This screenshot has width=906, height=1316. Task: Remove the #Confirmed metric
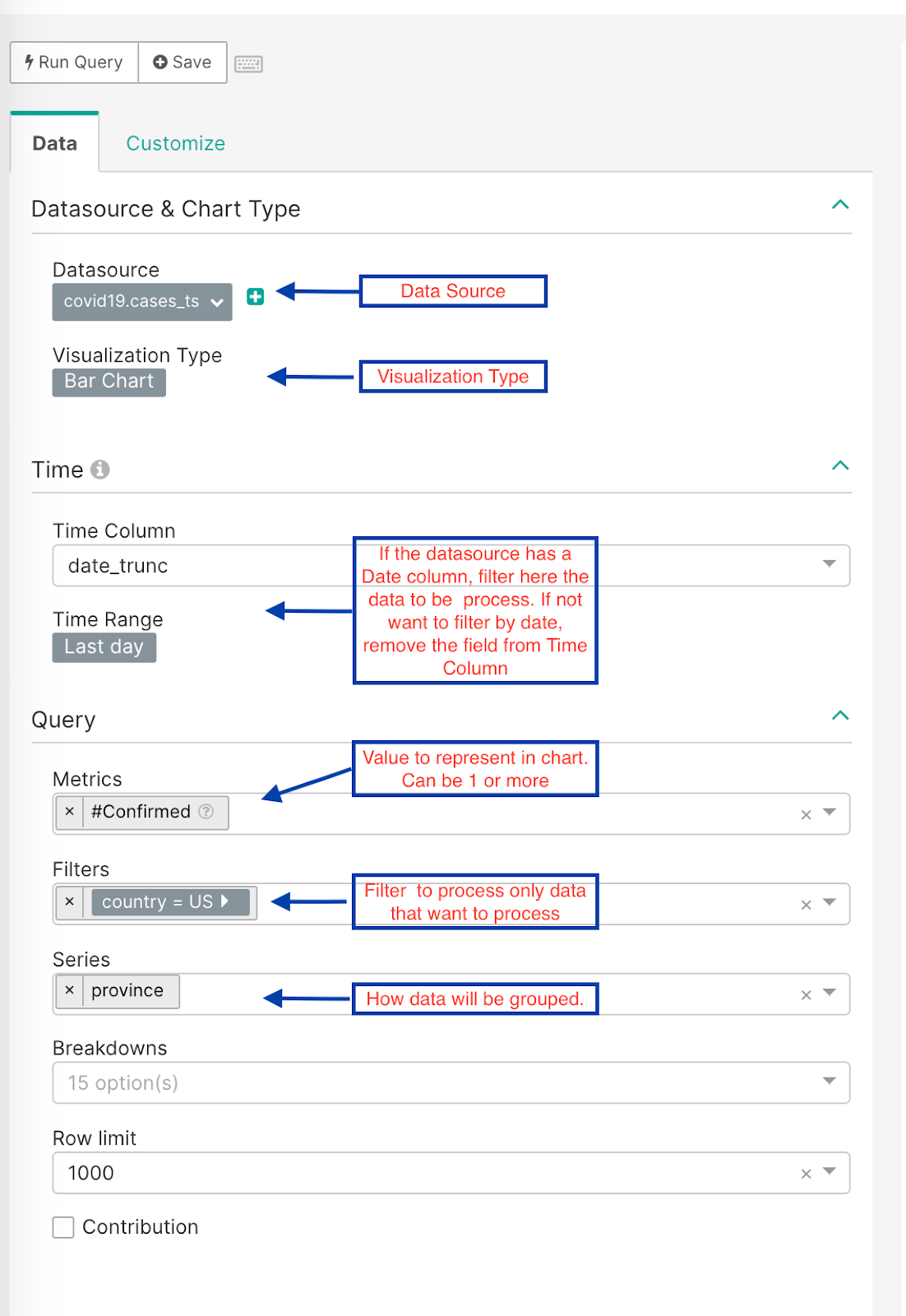click(x=70, y=813)
